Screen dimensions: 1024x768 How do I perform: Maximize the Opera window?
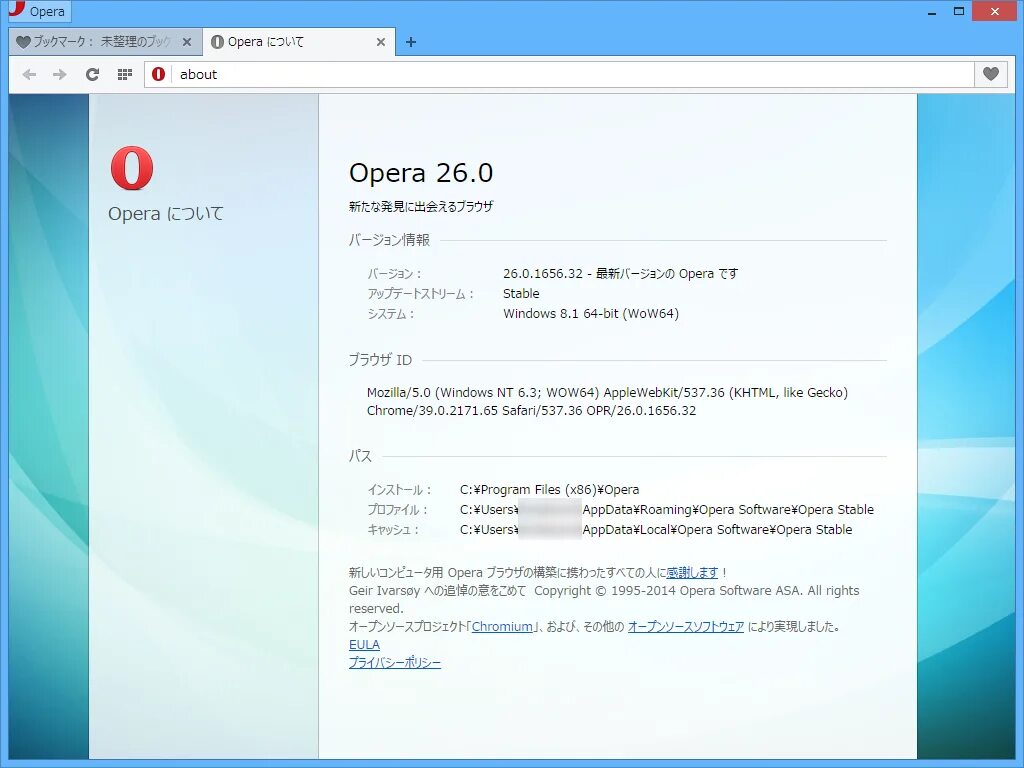(959, 11)
